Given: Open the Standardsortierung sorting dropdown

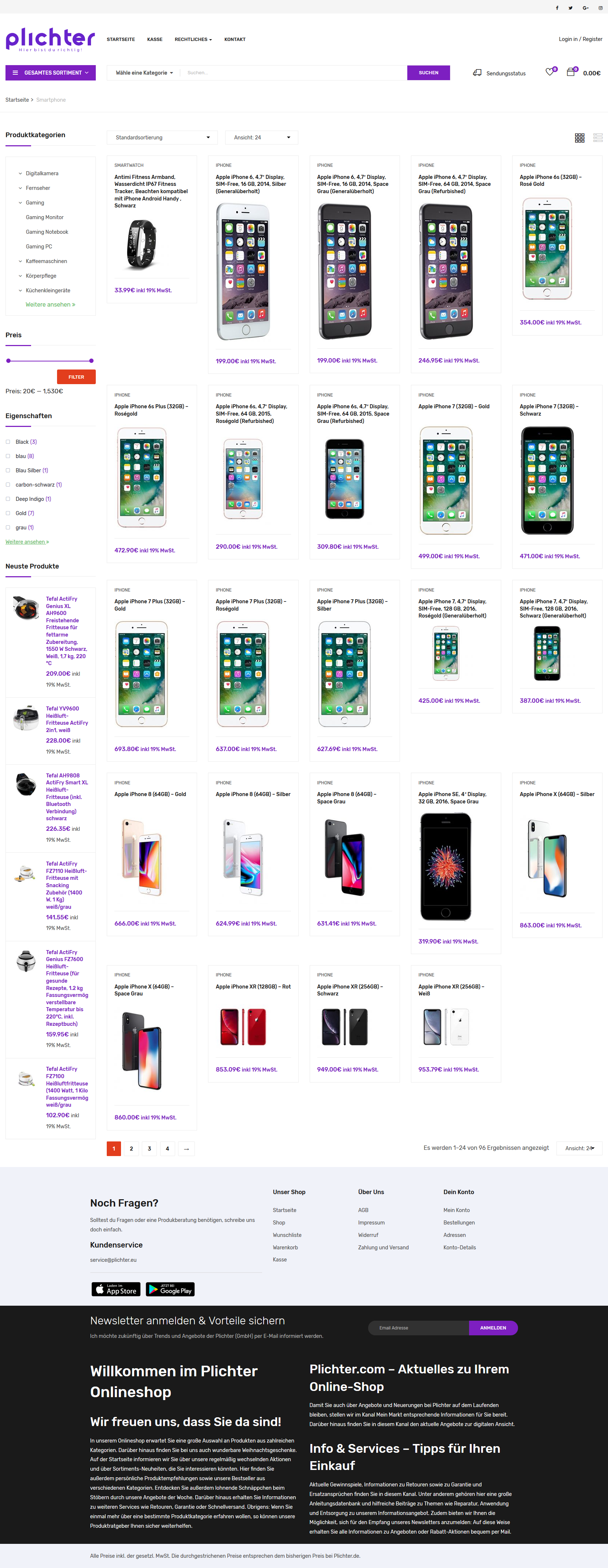Looking at the screenshot, I should (x=162, y=138).
